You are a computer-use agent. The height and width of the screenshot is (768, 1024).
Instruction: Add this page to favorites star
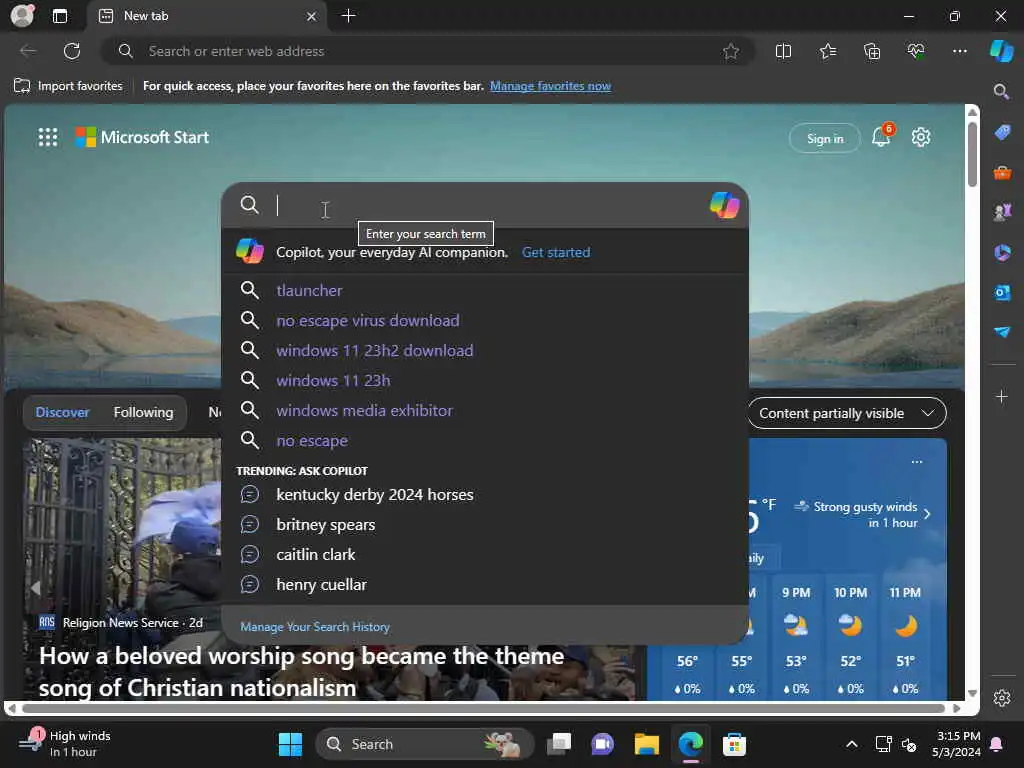[x=731, y=51]
